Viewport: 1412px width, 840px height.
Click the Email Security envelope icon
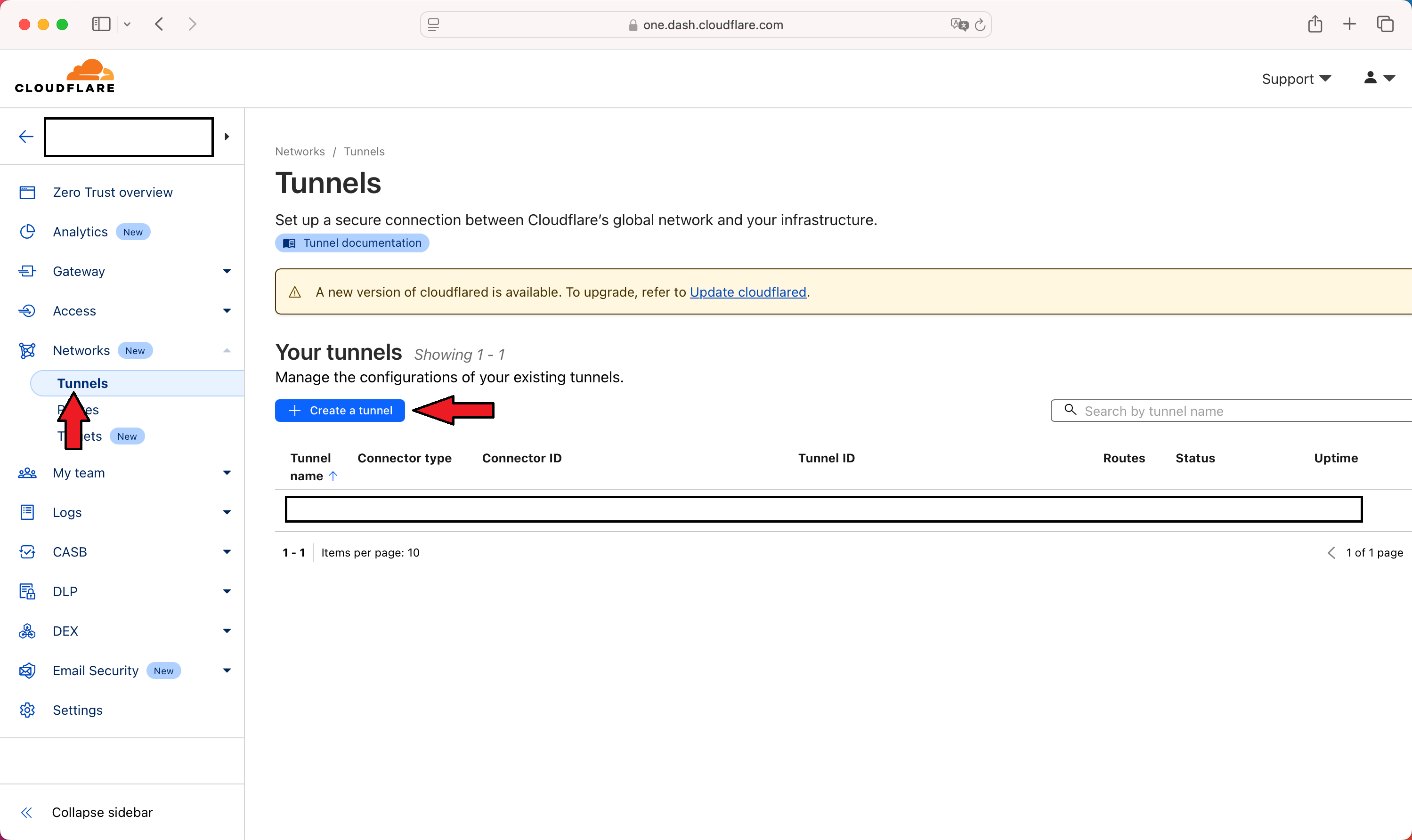pos(27,671)
